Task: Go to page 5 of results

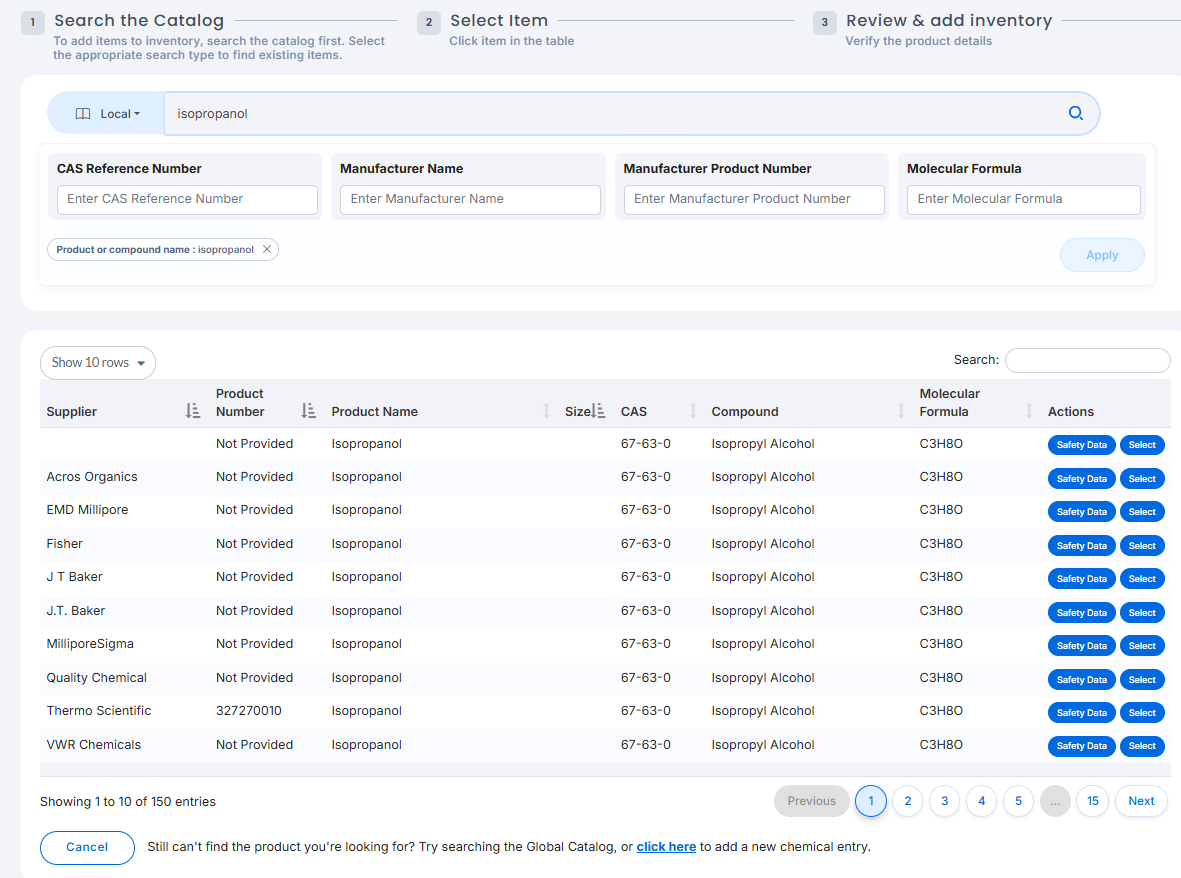Action: coord(1018,801)
